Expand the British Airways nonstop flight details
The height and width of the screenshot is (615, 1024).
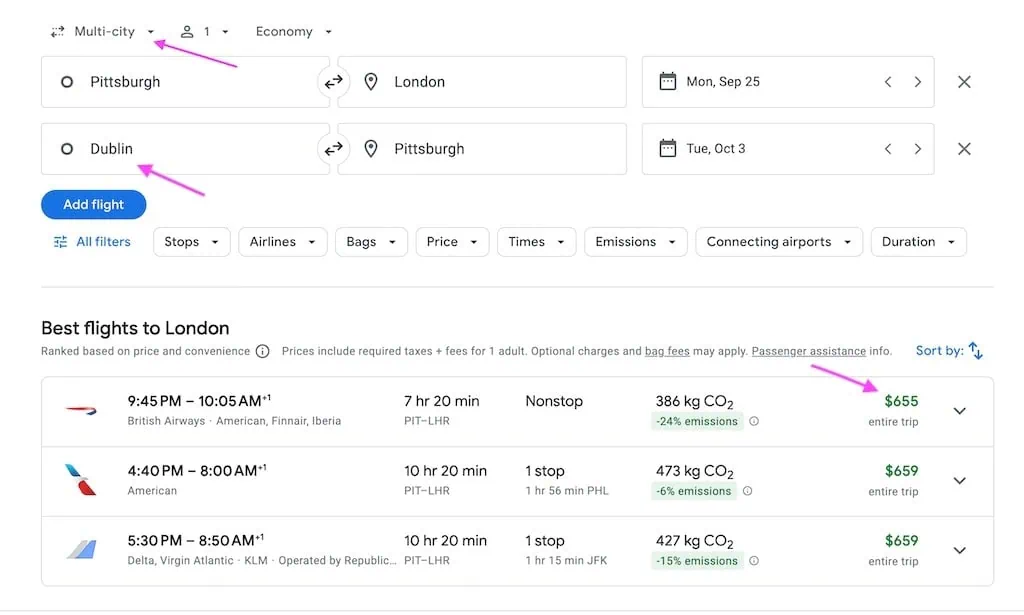coord(959,411)
